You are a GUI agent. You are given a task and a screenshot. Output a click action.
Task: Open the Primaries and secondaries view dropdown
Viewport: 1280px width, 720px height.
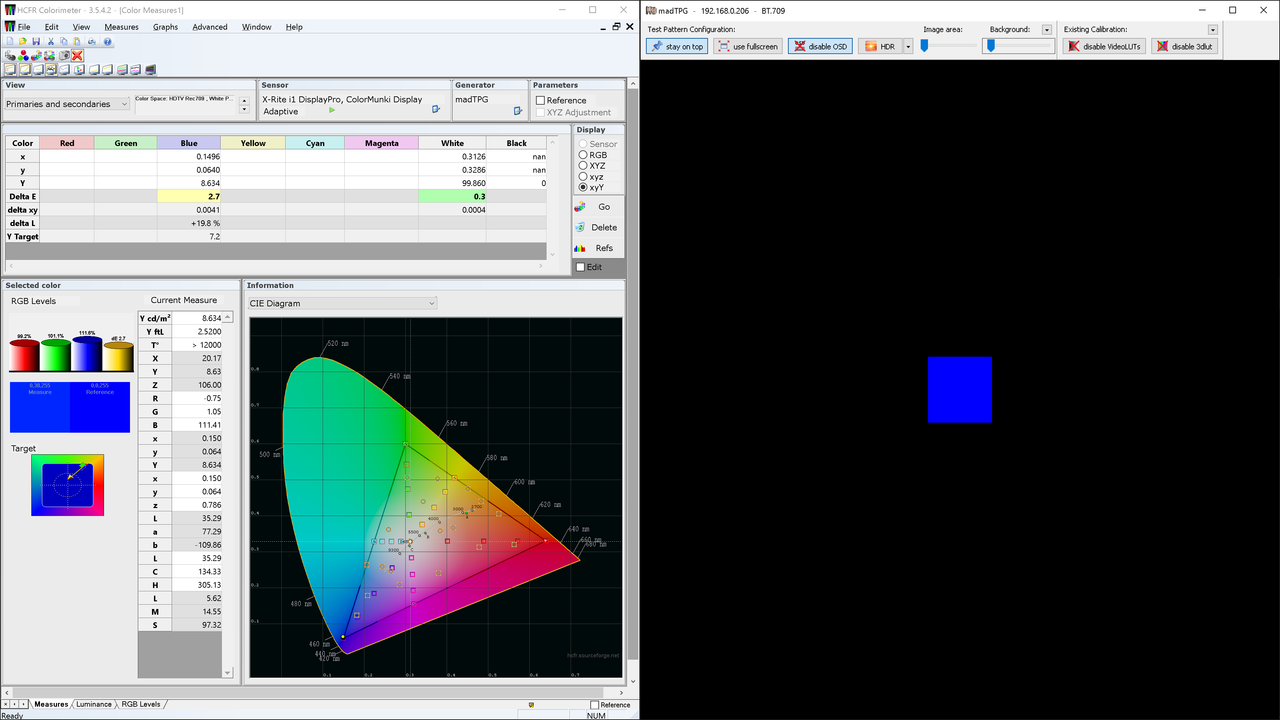pyautogui.click(x=67, y=104)
